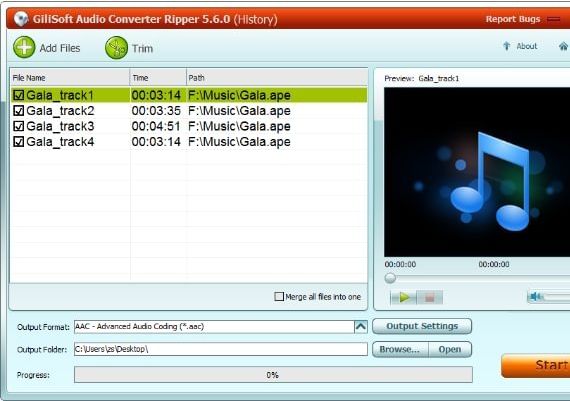The image size is (570, 401).
Task: Click the preview seek slider handle
Action: pos(390,278)
